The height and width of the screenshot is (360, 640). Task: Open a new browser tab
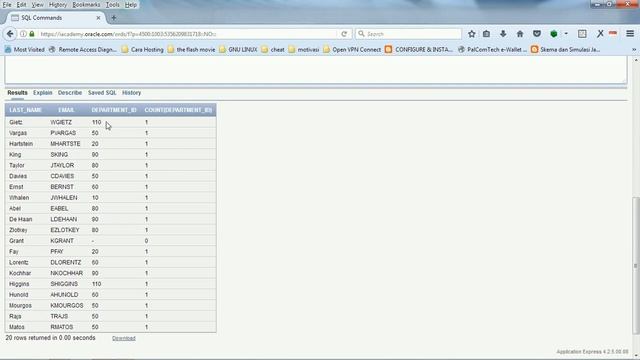114,18
